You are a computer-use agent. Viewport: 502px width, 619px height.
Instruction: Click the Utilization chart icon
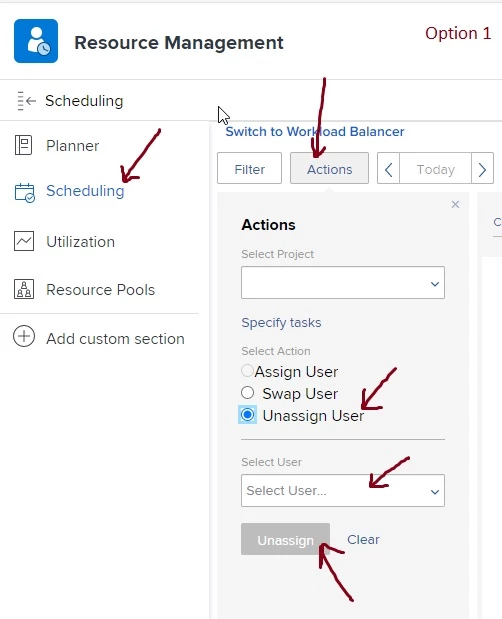click(x=24, y=241)
